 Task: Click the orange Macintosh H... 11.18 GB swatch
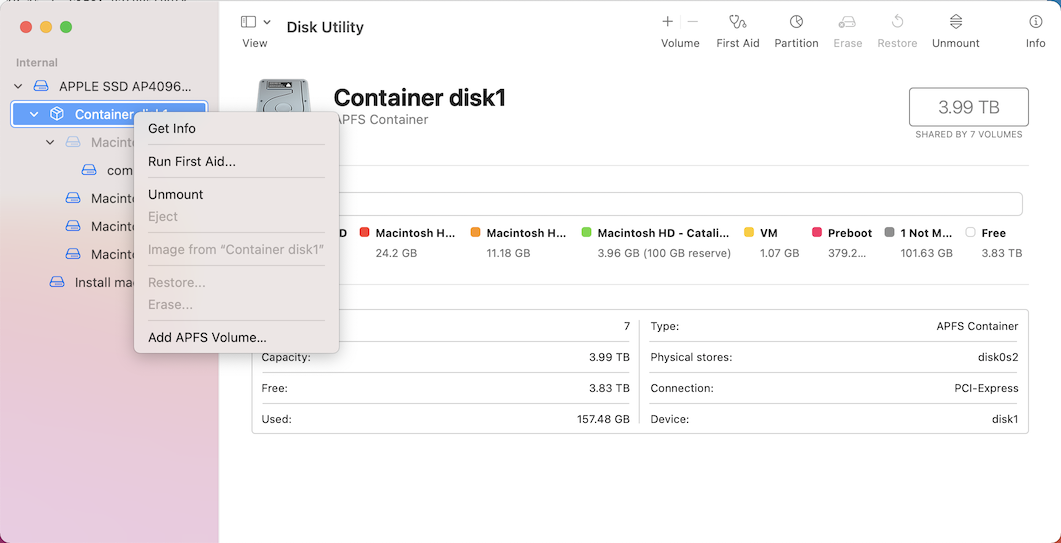click(475, 233)
